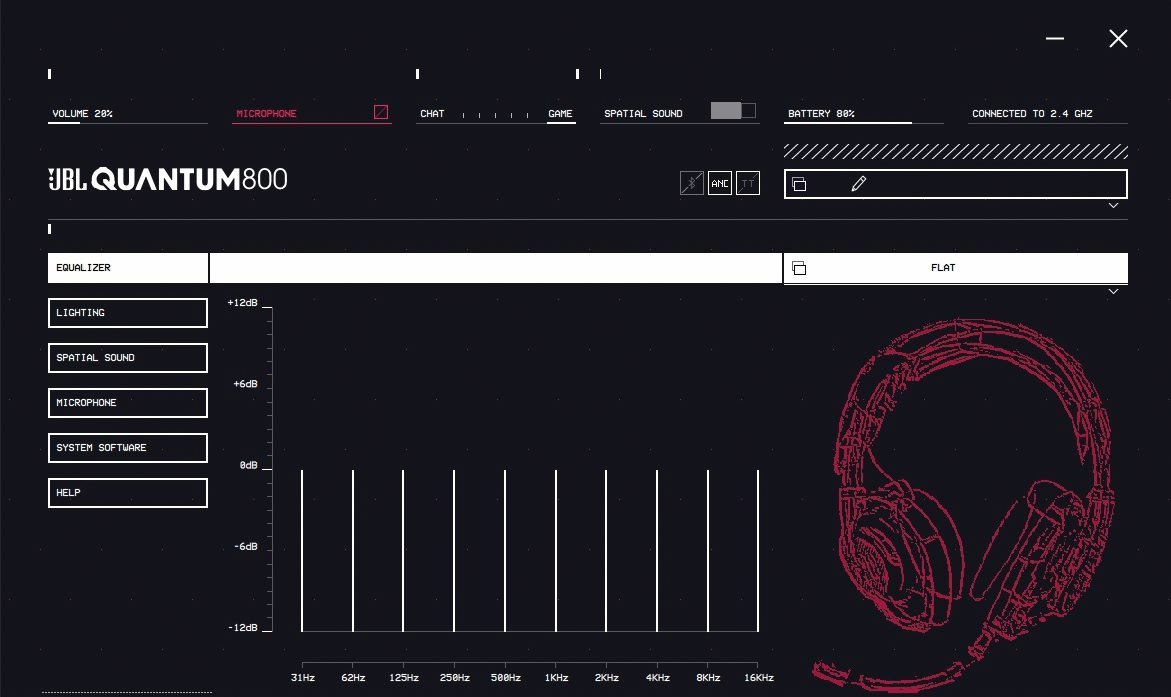Open the FLAT equalizer preset selector

pyautogui.click(x=955, y=268)
